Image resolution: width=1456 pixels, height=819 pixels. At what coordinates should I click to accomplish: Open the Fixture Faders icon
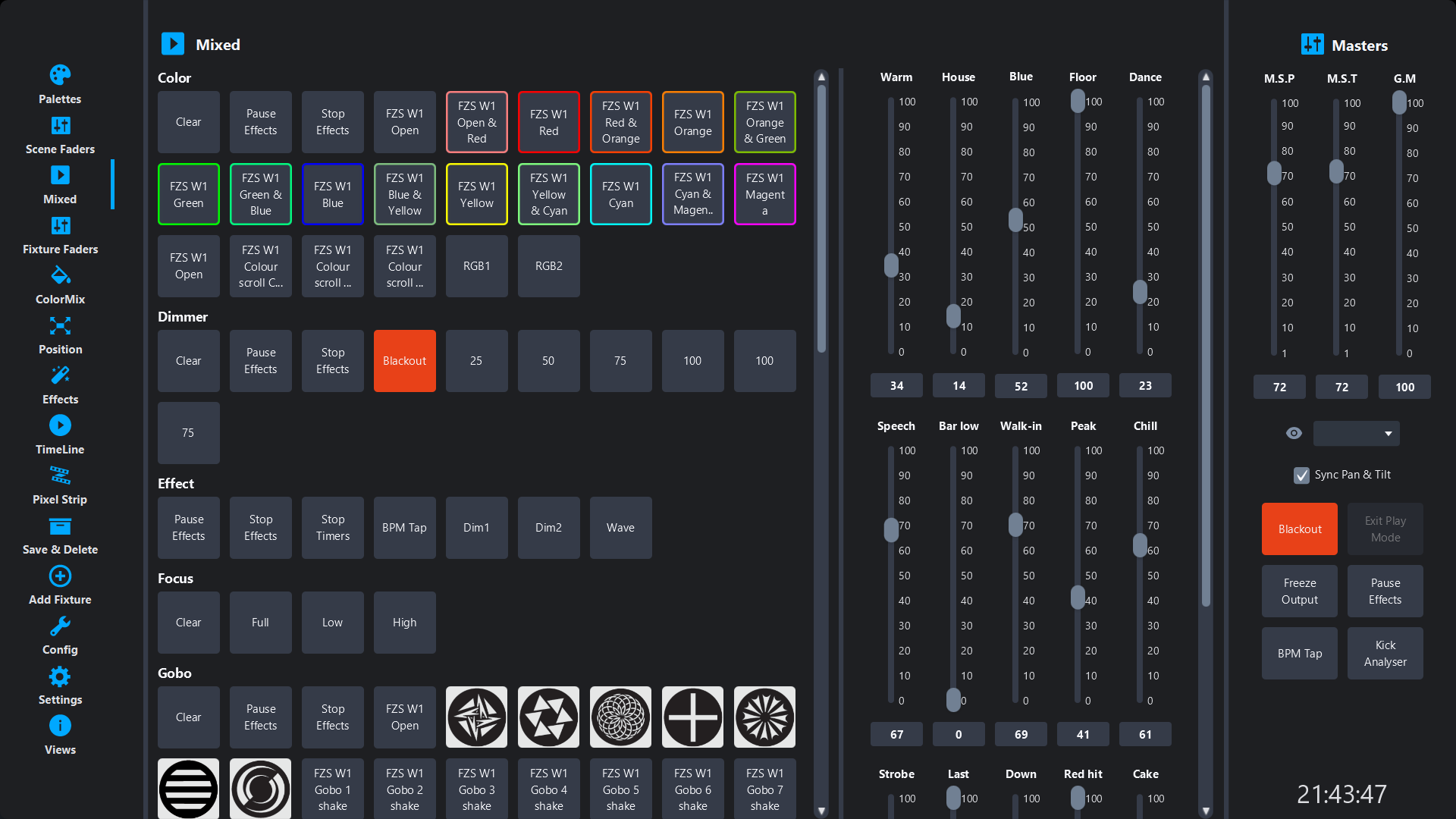point(60,225)
